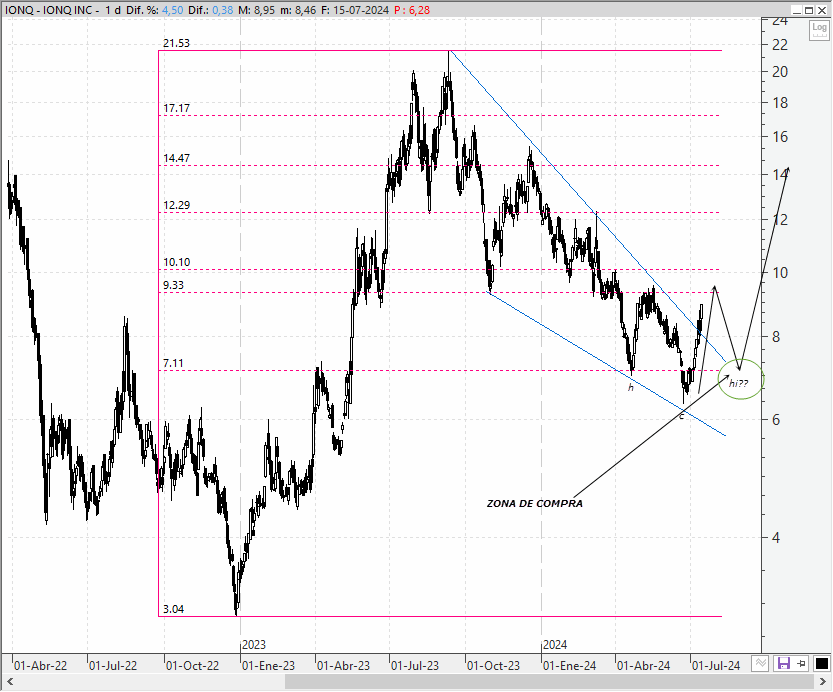Viewport: 833px width, 692px height.
Task: Toggle the Log scale button
Action: point(819,30)
